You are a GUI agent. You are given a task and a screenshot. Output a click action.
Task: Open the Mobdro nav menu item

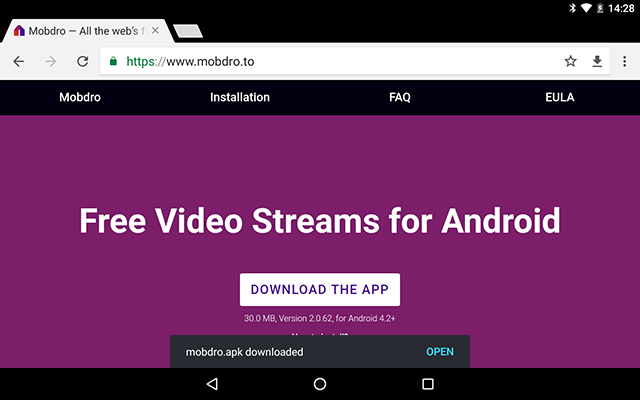(80, 97)
